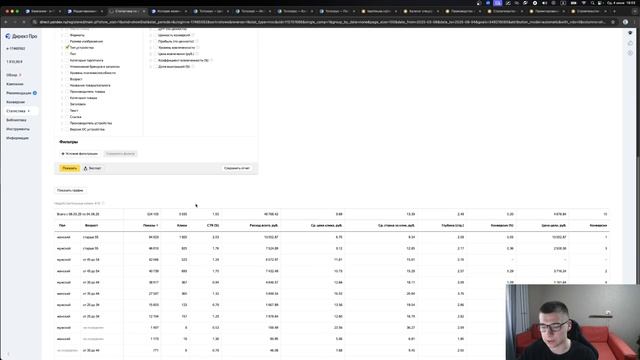Open Рекомендации section in the sidebar

[x=19, y=93]
